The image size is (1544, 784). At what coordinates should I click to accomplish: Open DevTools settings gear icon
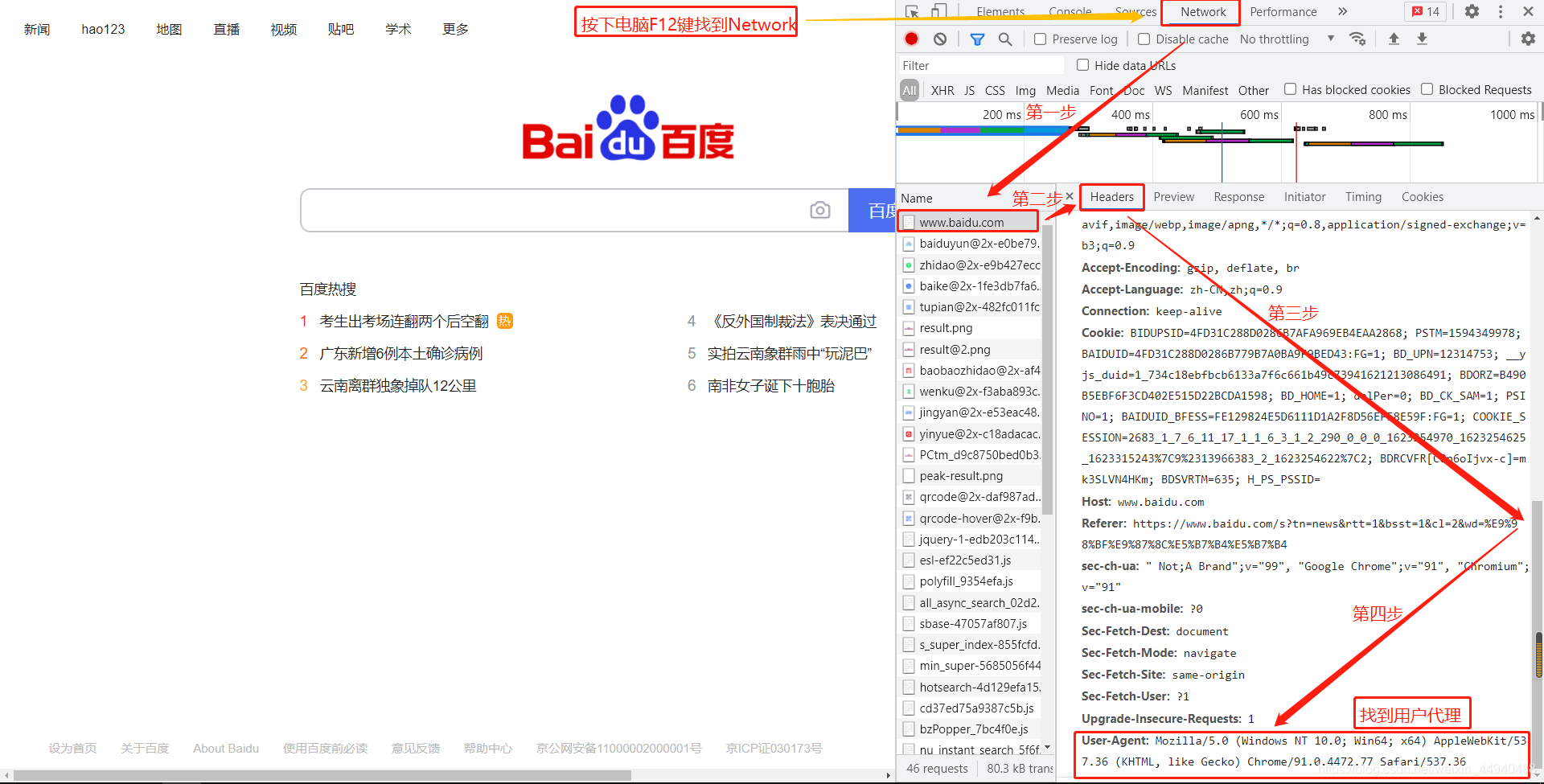click(x=1472, y=11)
